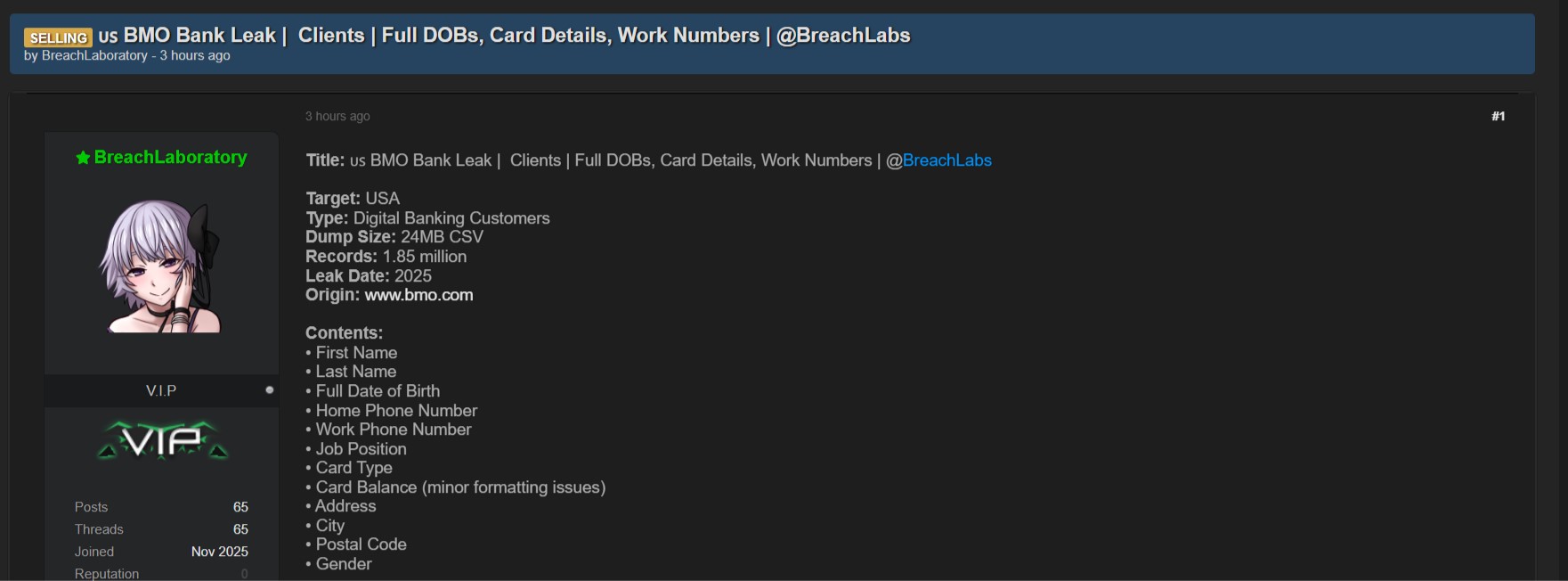
Task: Click the user's Posts count of 65
Action: point(240,507)
